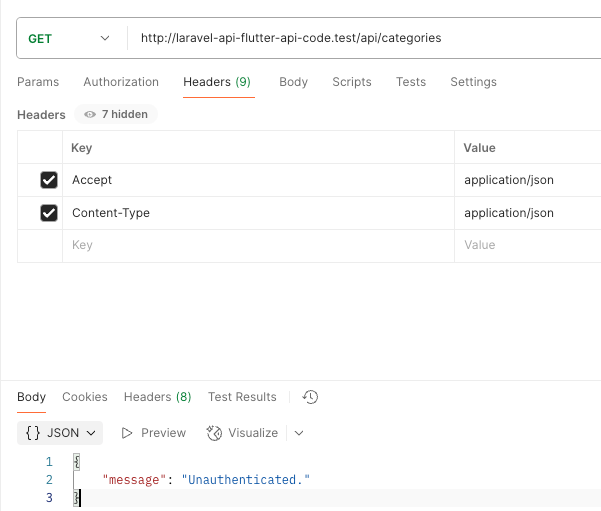Switch to the Params tab

tap(38, 82)
